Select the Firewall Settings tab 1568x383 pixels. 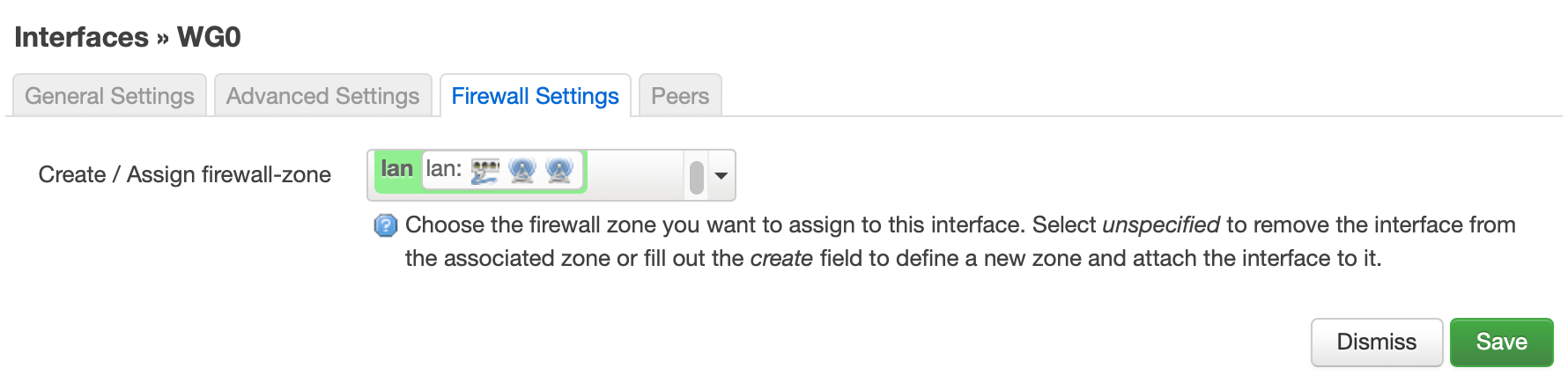[536, 95]
